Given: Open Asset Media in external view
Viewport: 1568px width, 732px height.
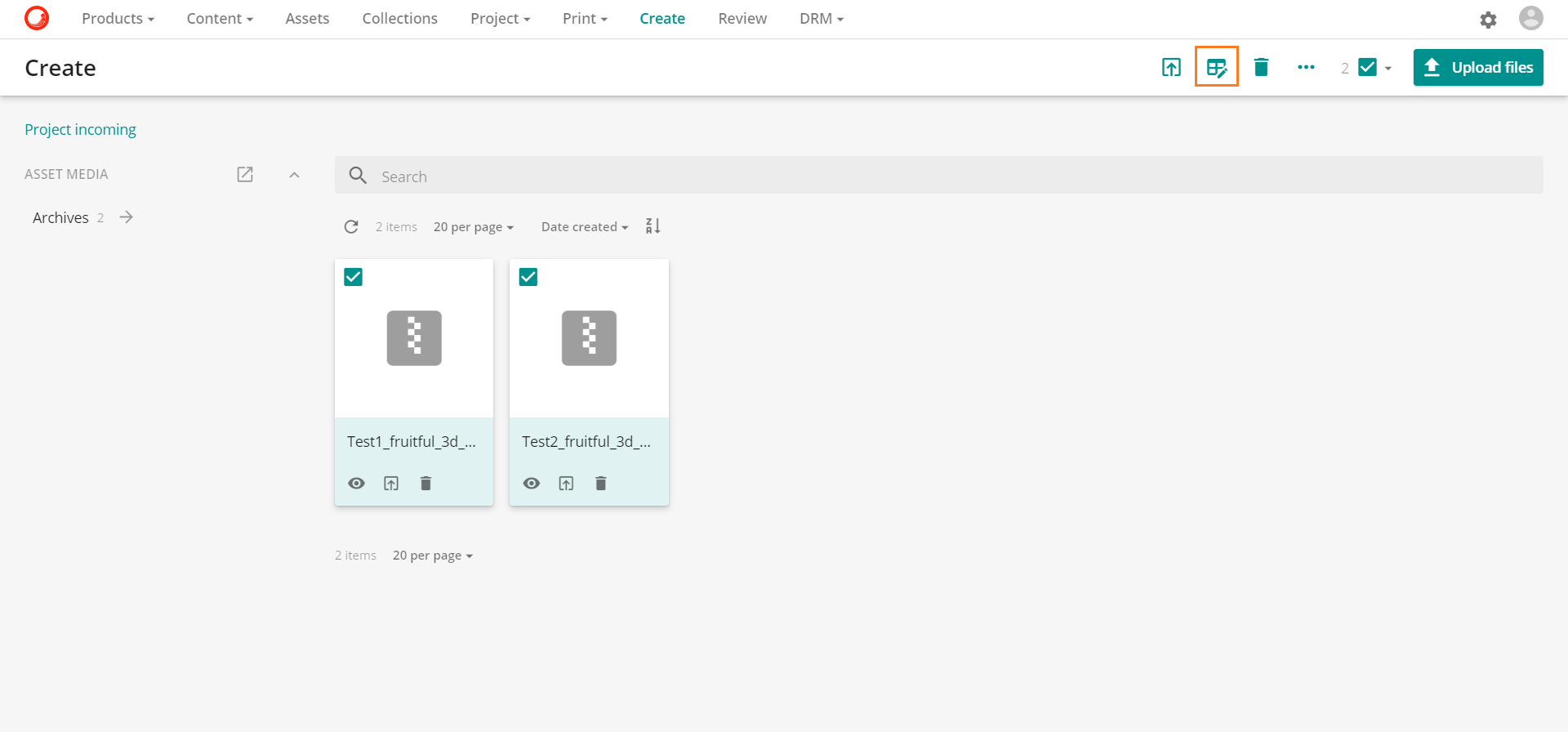Looking at the screenshot, I should click(245, 174).
